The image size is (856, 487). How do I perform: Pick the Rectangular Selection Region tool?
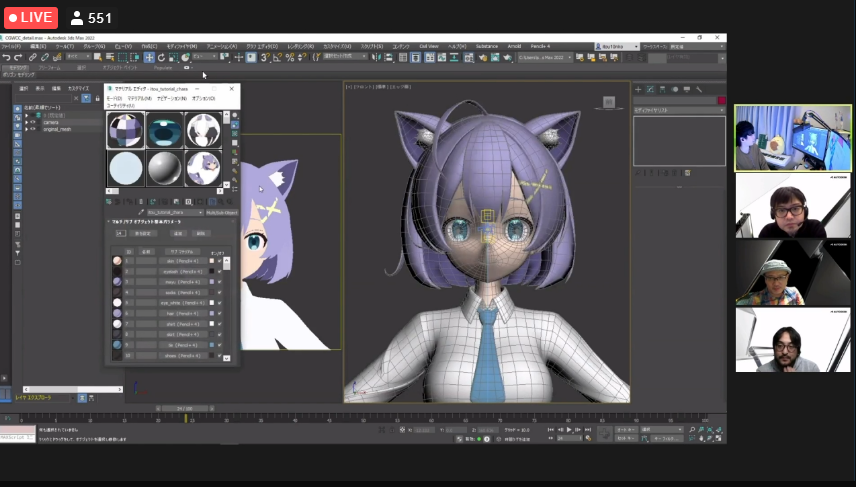click(x=122, y=57)
